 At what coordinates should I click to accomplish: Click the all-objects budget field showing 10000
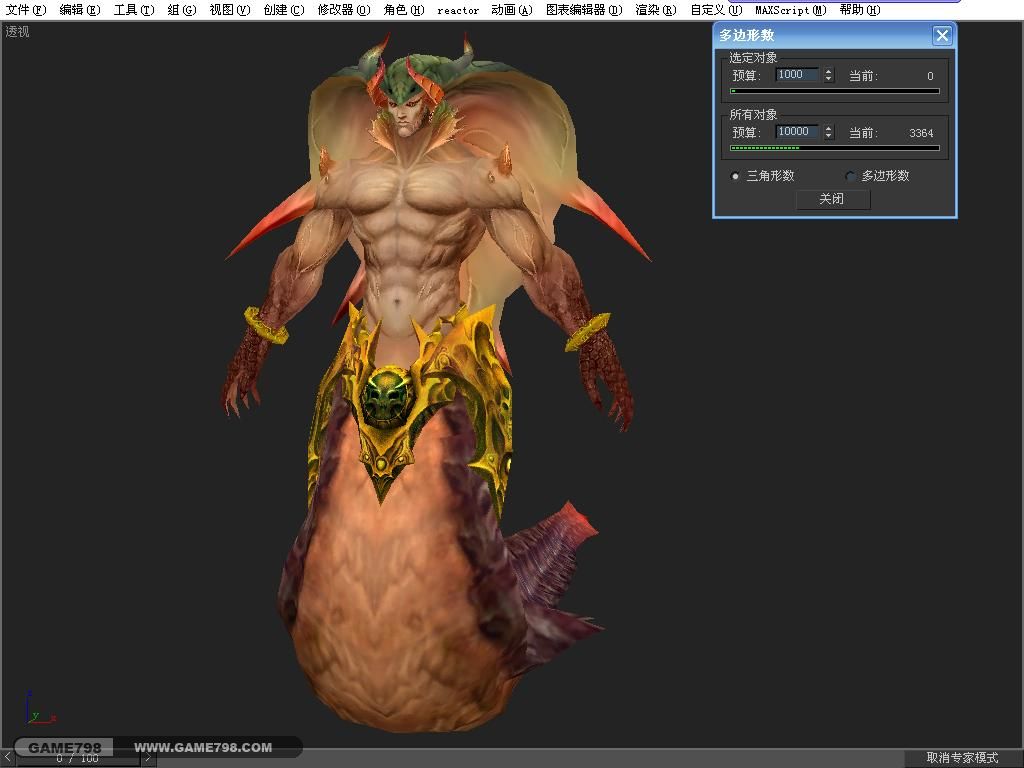click(x=797, y=132)
